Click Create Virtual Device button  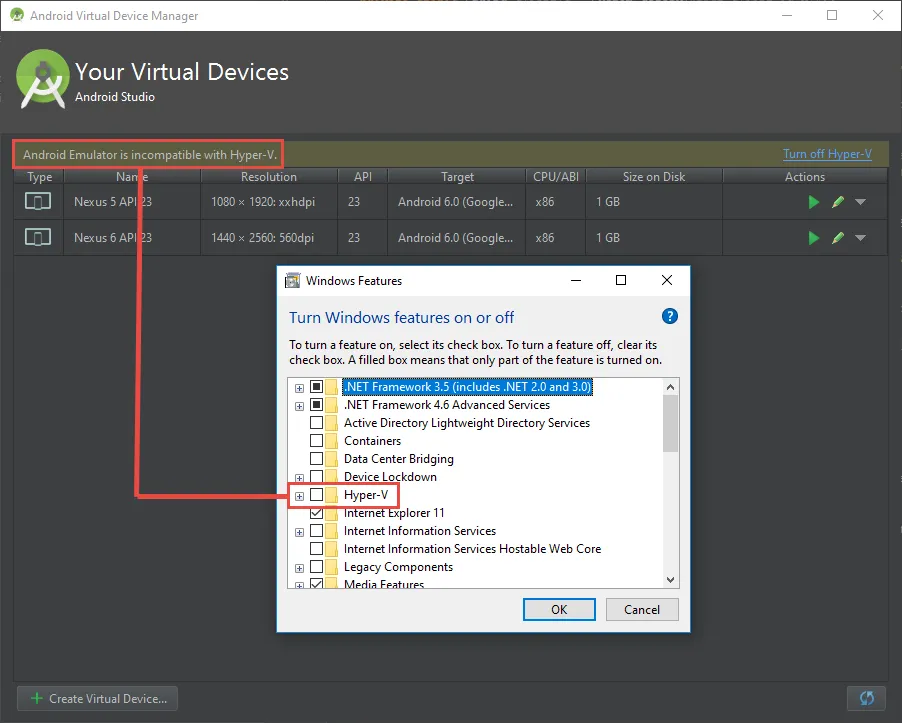(97, 698)
